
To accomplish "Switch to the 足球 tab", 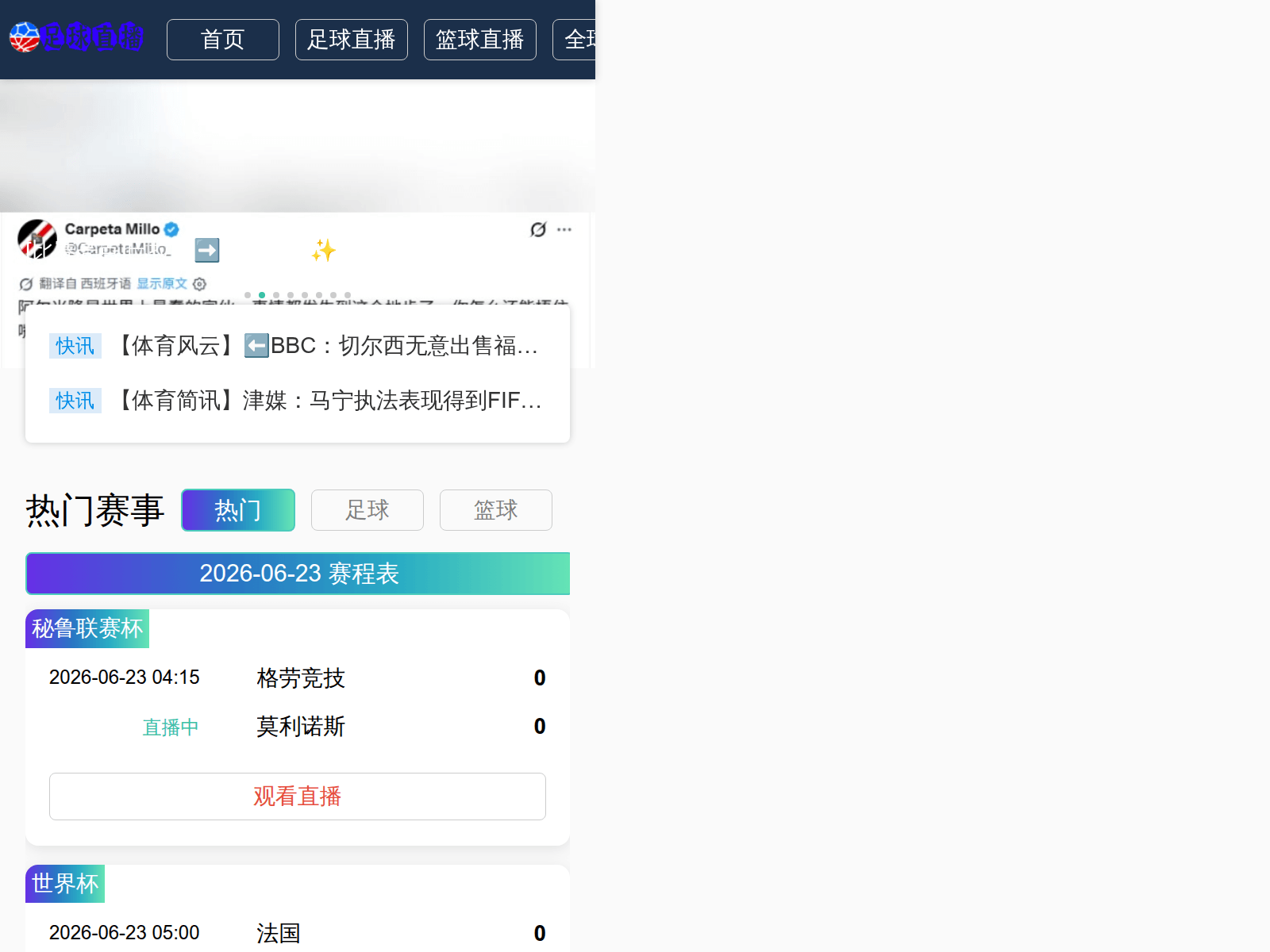I will coord(368,510).
